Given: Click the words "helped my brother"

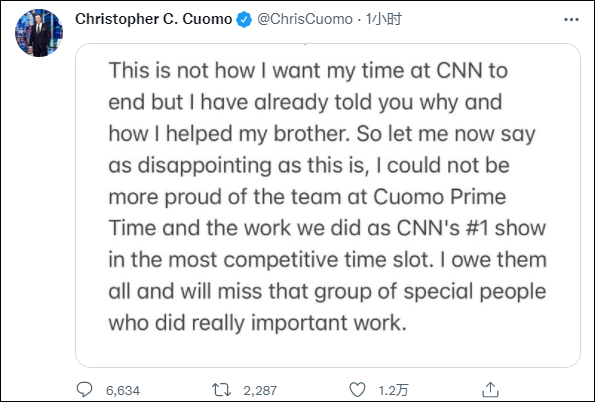Looking at the screenshot, I should point(257,134).
